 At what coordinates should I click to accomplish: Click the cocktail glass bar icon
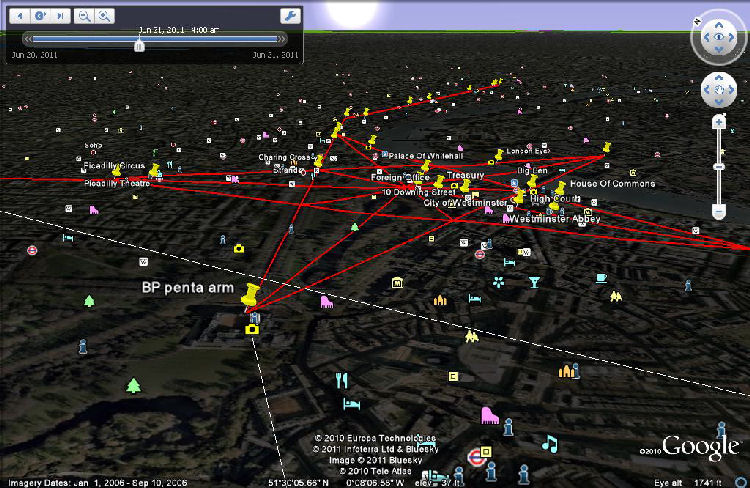coord(534,282)
